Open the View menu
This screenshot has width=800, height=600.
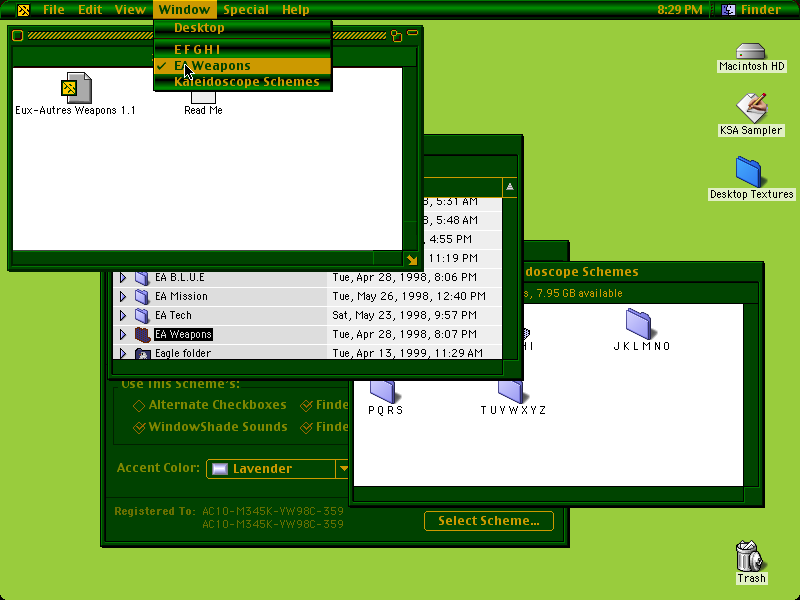pos(130,10)
